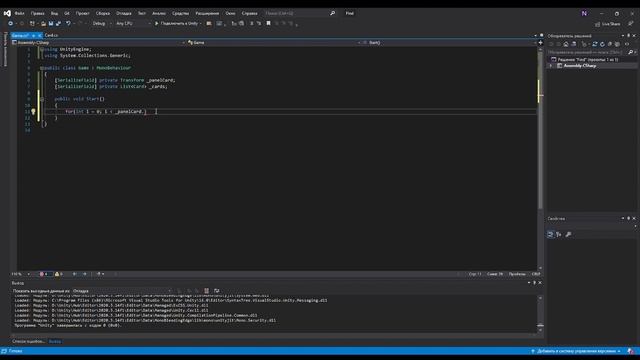The width and height of the screenshot is (640, 360).
Task: Click the Home icon in Solution Explorer
Action: (566, 44)
